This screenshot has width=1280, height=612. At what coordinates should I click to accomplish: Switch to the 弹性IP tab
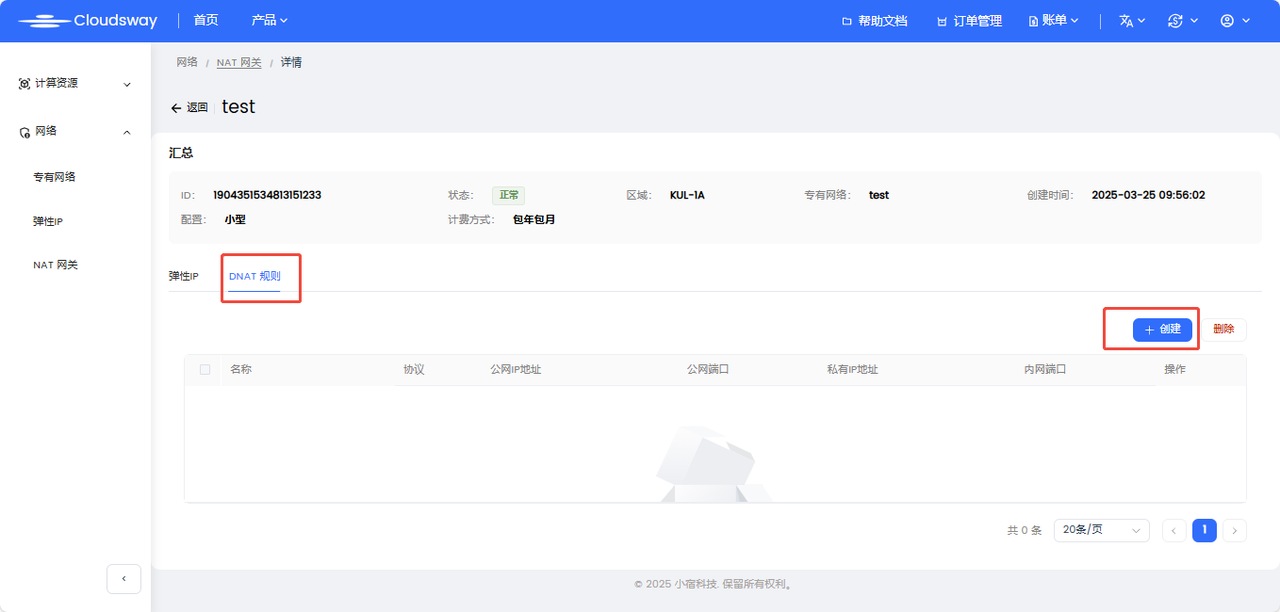[183, 276]
